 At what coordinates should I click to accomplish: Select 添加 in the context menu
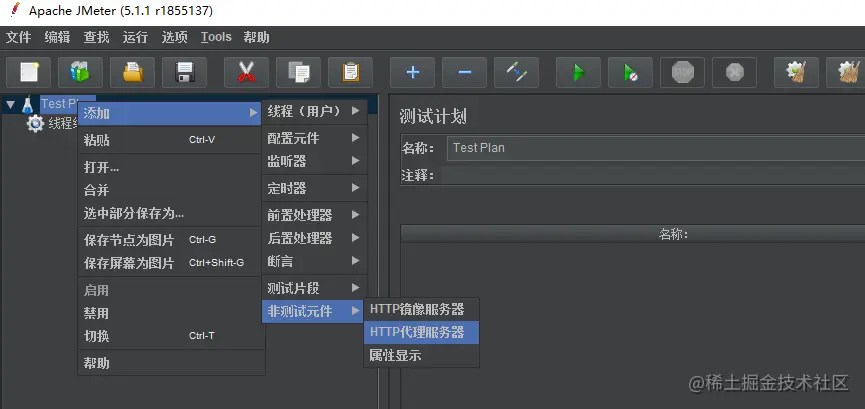[170, 114]
